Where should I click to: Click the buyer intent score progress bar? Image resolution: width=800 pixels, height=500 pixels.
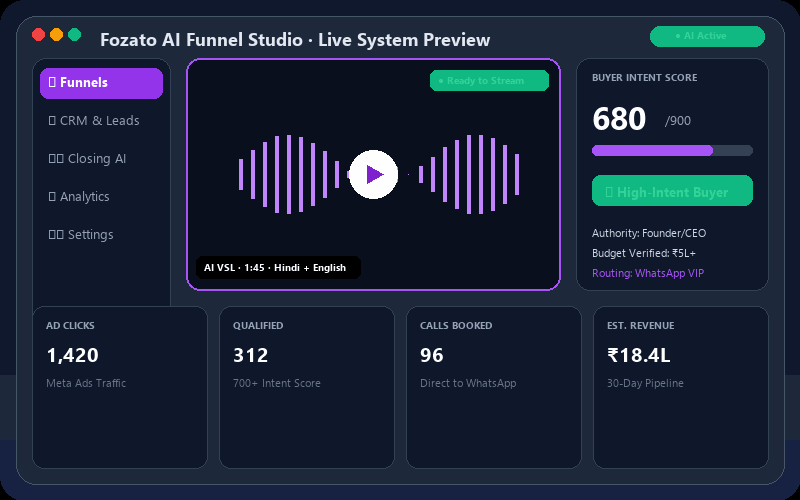(x=672, y=151)
